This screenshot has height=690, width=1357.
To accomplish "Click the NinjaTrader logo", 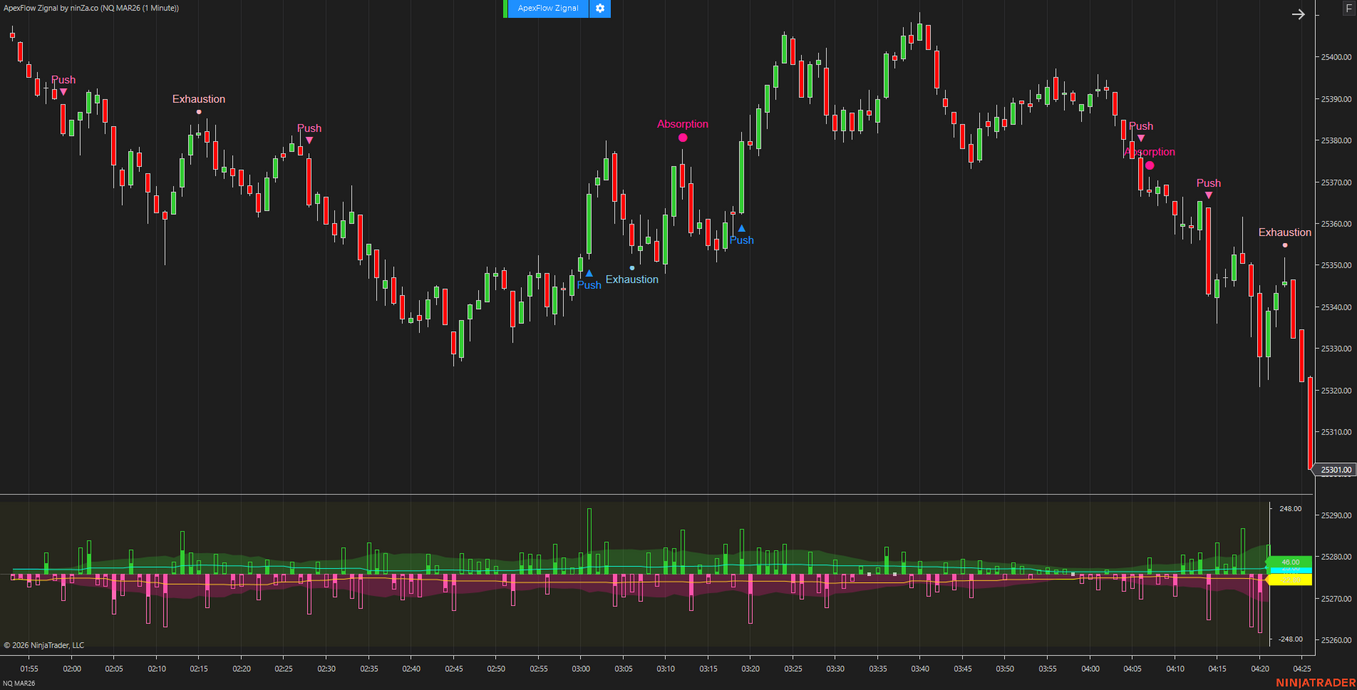I will 1315,682.
